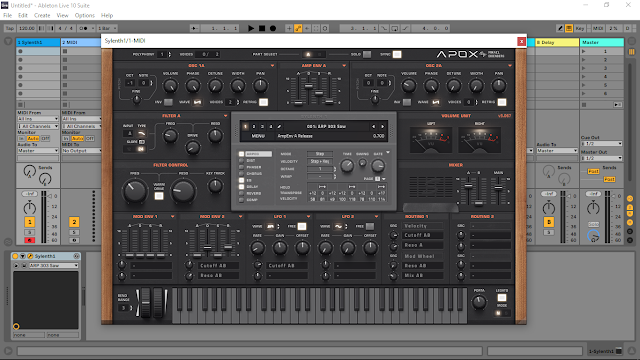The image size is (640, 360).
Task: Go to previous Sylenth1 preset arrow
Action: pos(373,127)
